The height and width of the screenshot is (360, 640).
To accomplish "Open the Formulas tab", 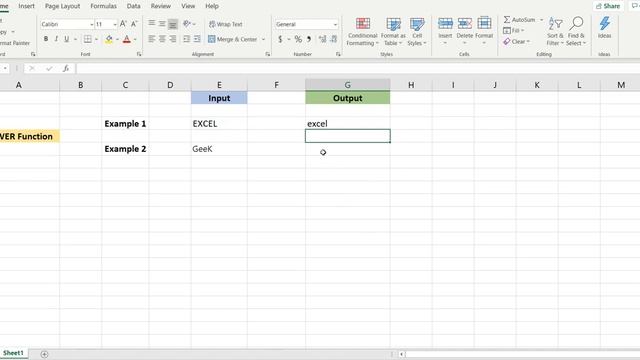I will (103, 6).
